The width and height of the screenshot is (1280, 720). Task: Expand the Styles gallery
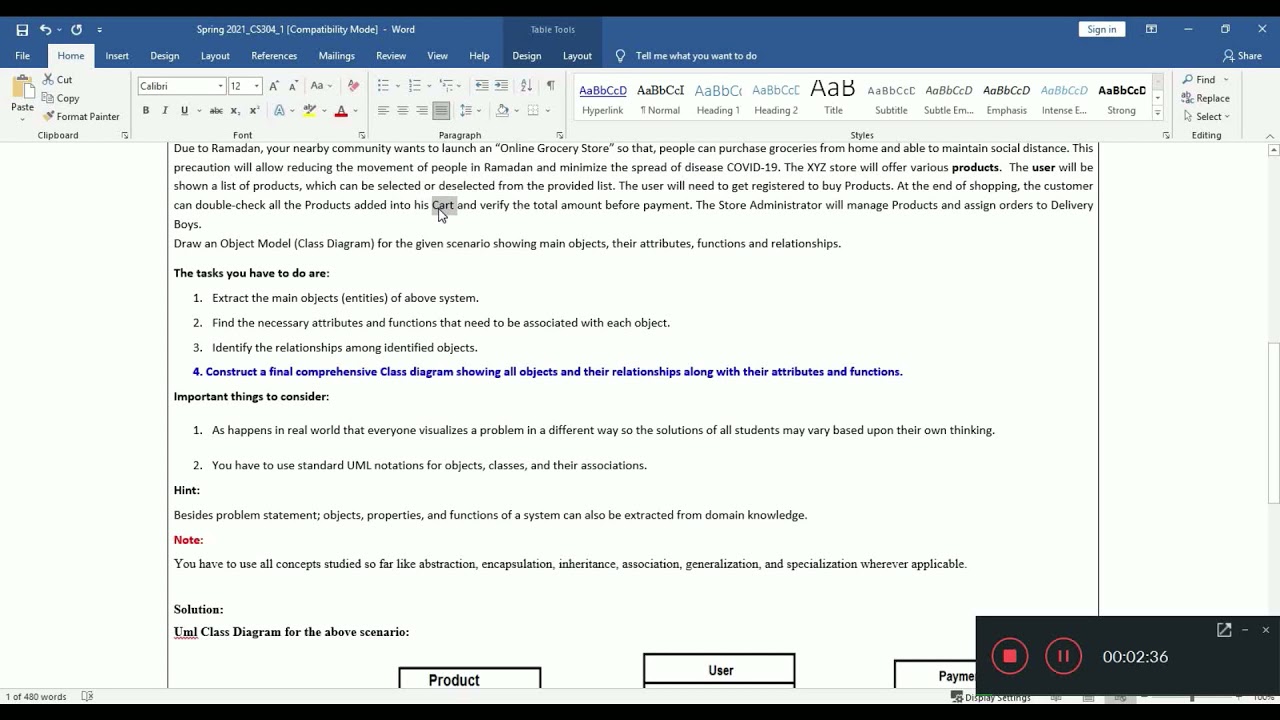click(x=1157, y=114)
